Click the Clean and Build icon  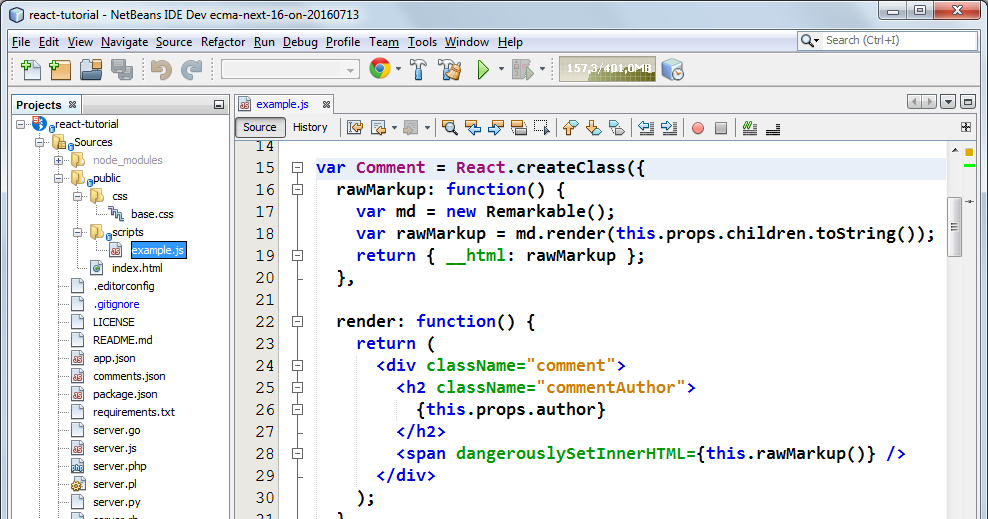click(x=450, y=69)
